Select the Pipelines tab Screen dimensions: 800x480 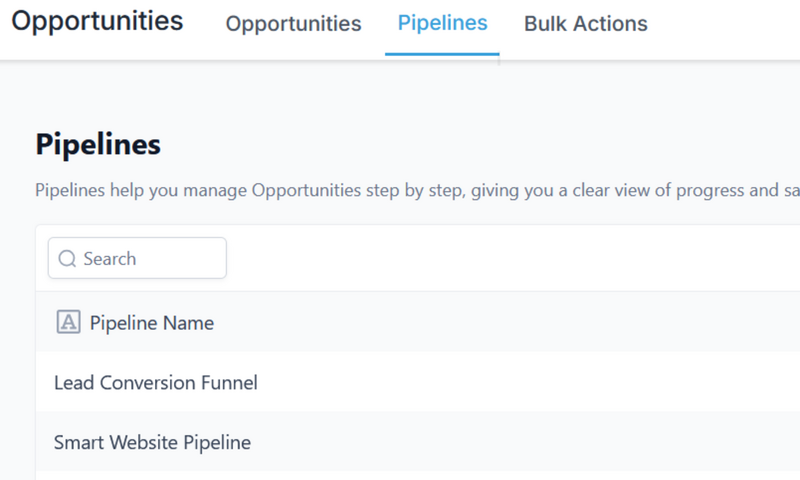[x=442, y=23]
